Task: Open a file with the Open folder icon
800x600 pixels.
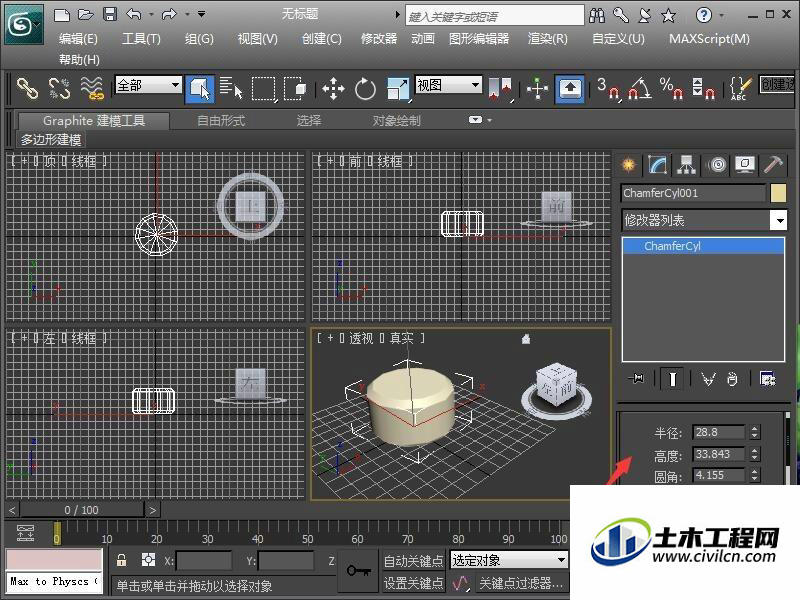Action: tap(85, 15)
